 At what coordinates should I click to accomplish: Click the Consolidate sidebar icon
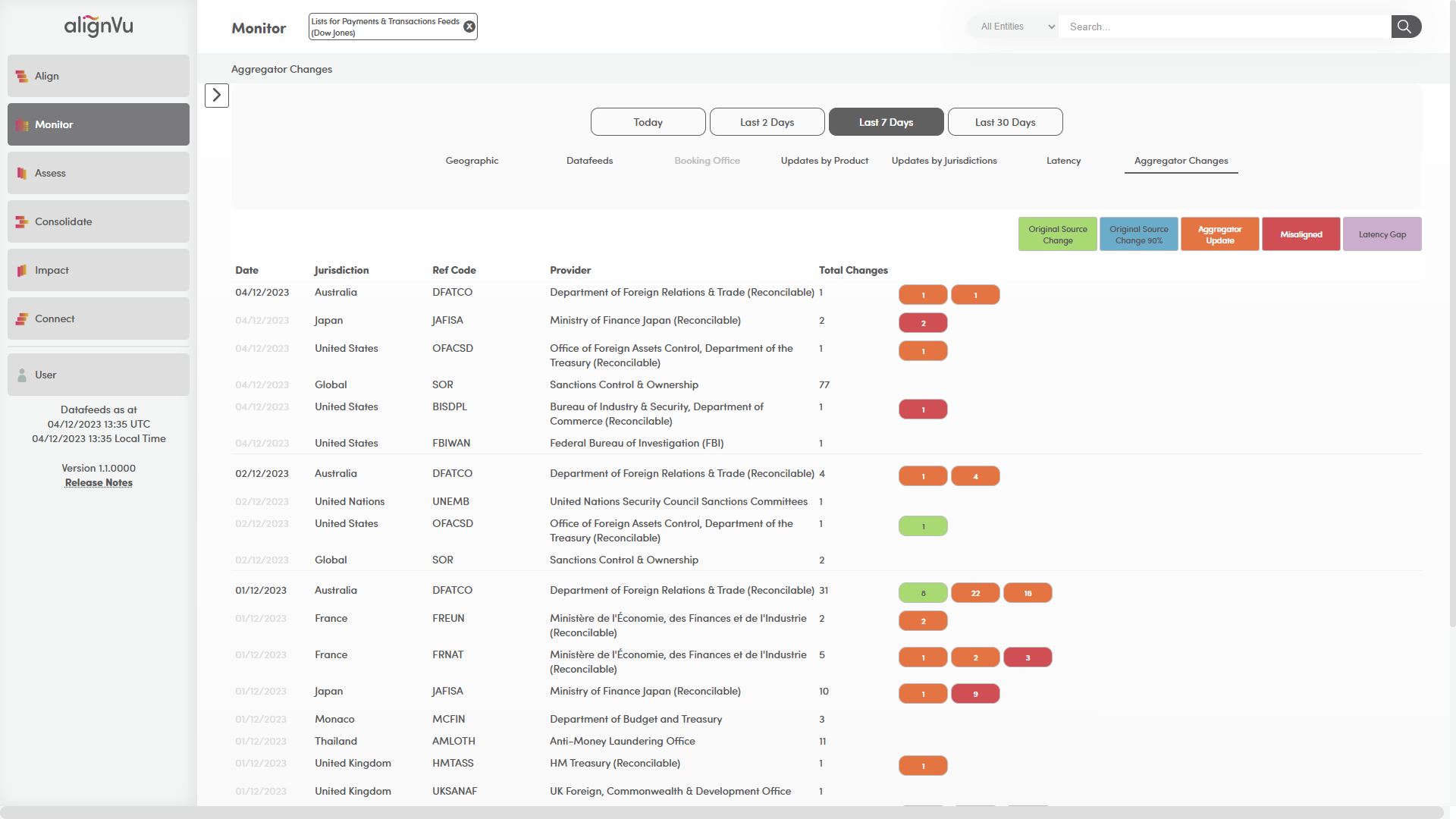coord(22,221)
